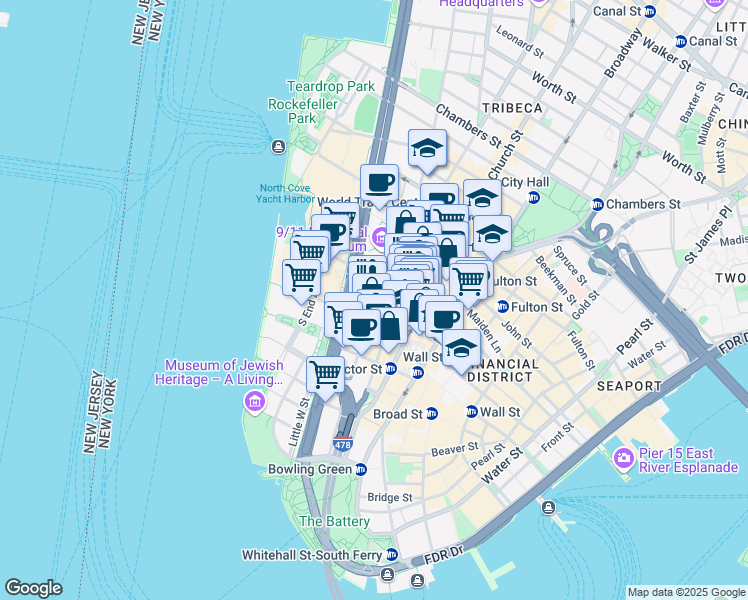Click the FINANCIAL DISTRICT neighborhood label

(501, 371)
